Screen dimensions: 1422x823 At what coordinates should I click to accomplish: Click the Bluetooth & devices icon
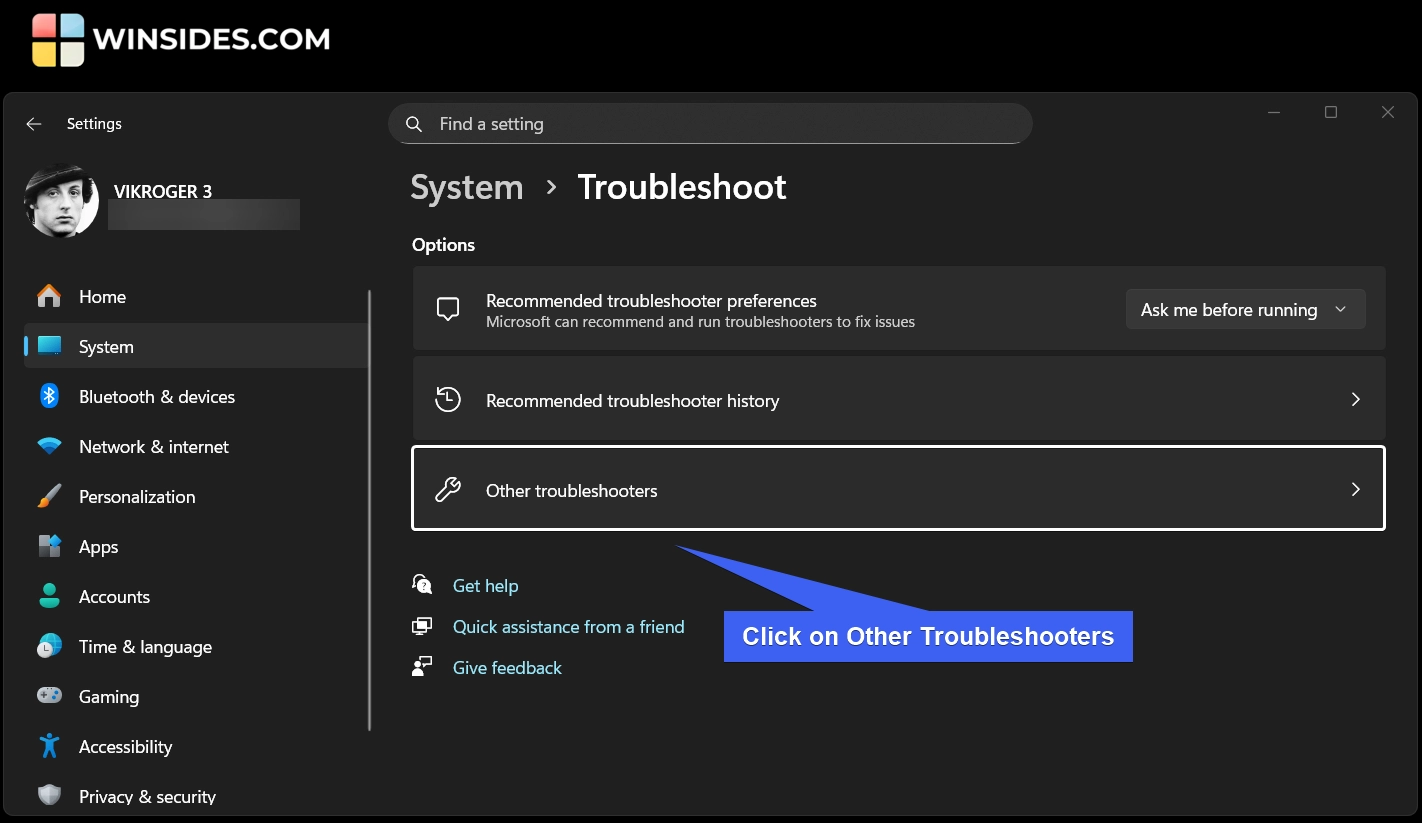click(x=49, y=396)
